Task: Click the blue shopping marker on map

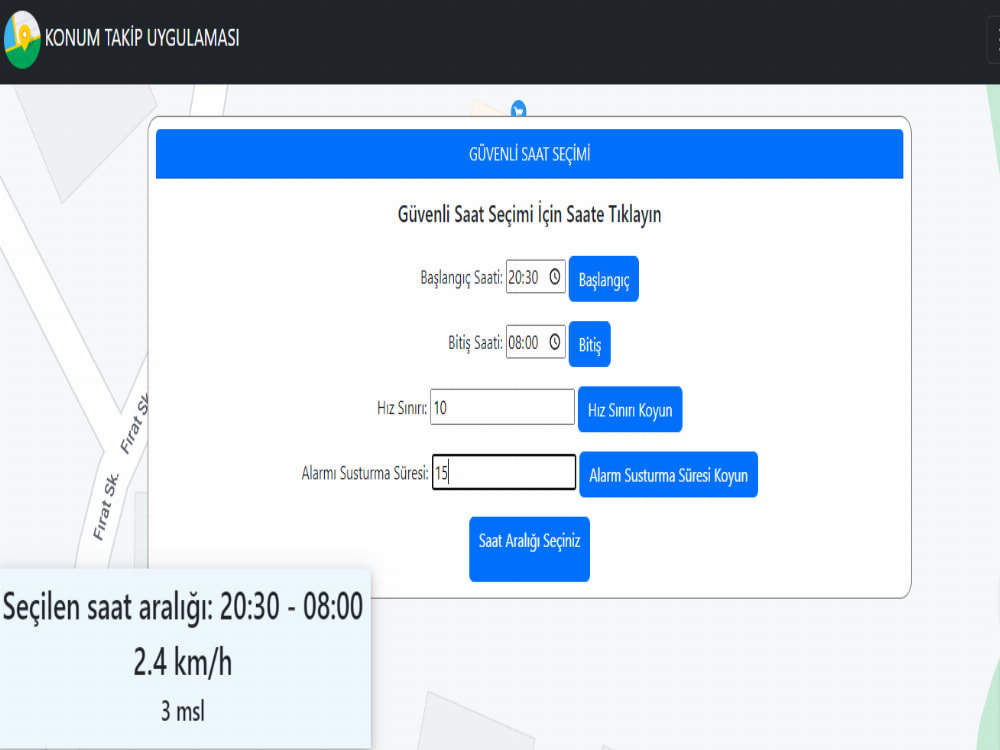Action: point(518,109)
